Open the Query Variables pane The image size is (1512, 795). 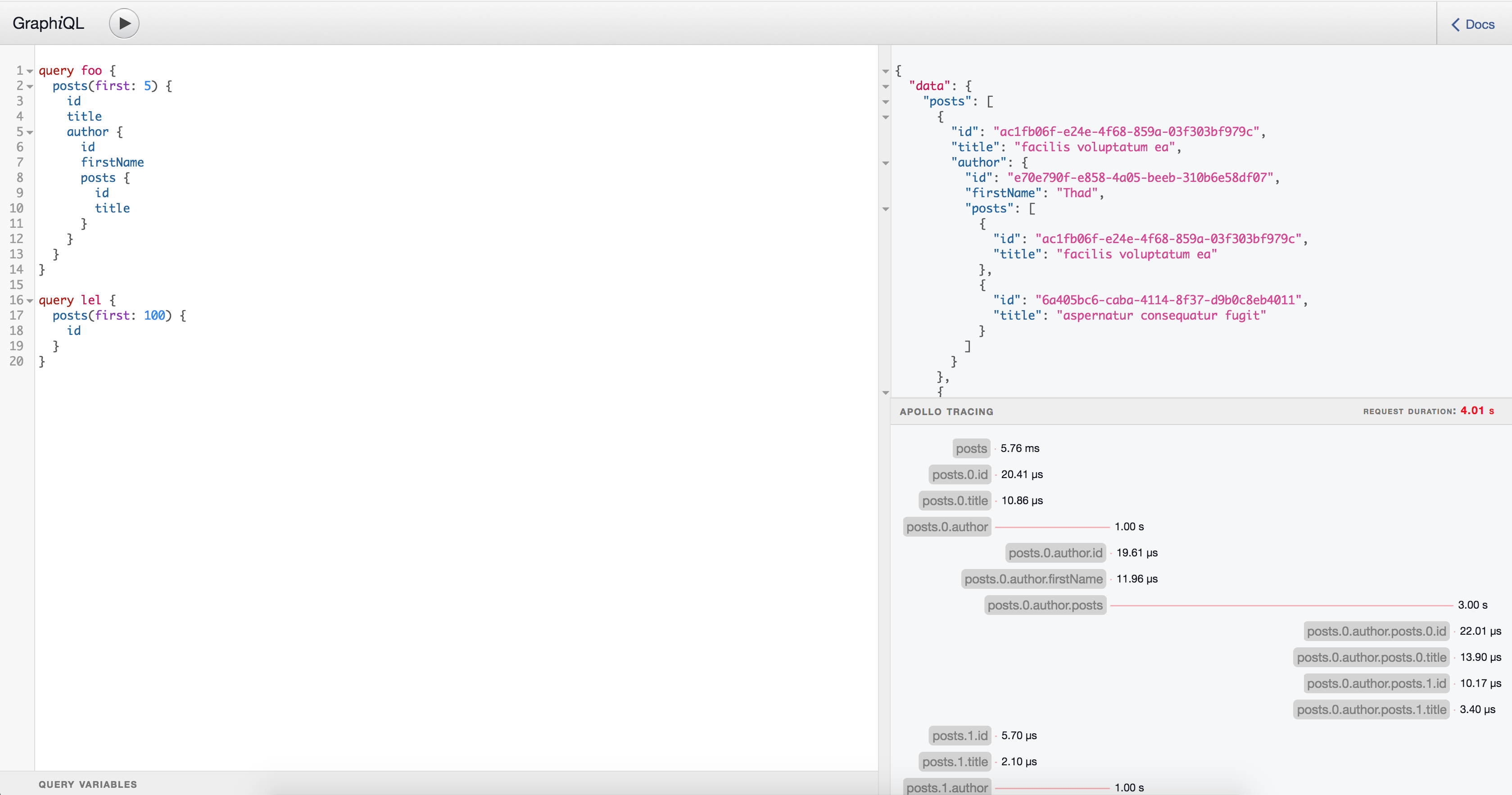[x=87, y=785]
